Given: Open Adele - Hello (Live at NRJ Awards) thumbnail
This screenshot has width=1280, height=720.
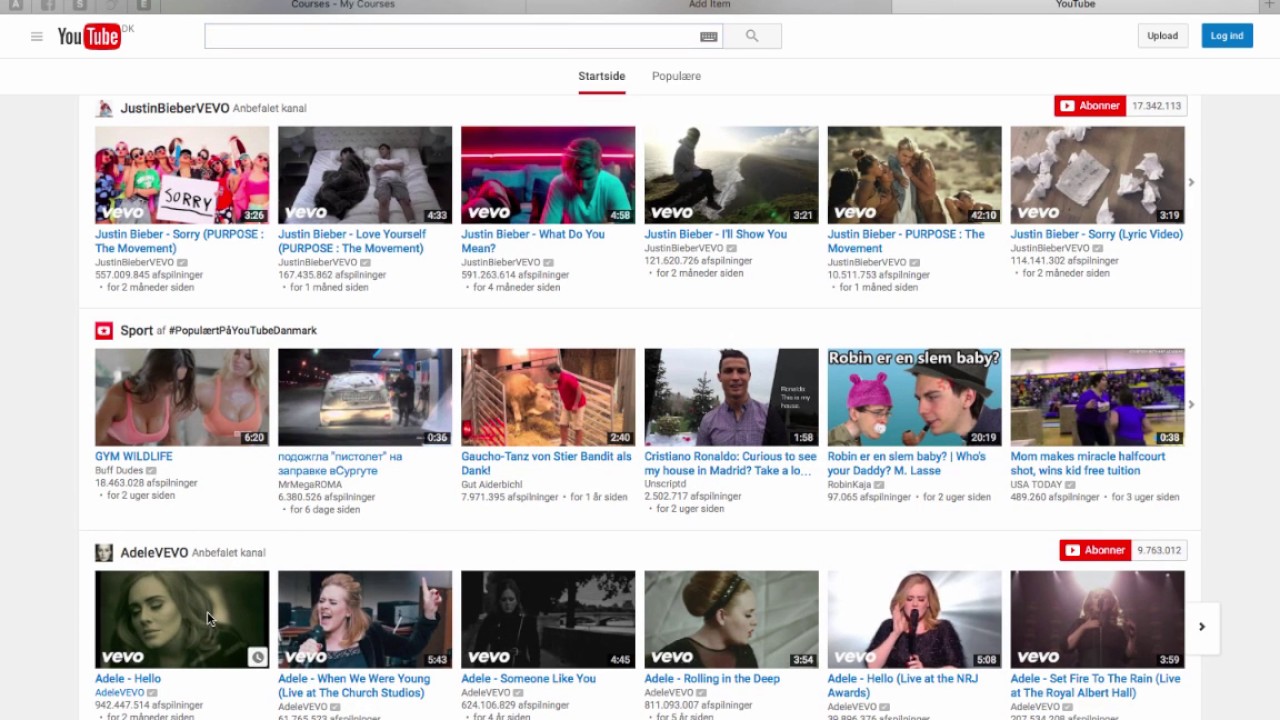Looking at the screenshot, I should point(914,619).
